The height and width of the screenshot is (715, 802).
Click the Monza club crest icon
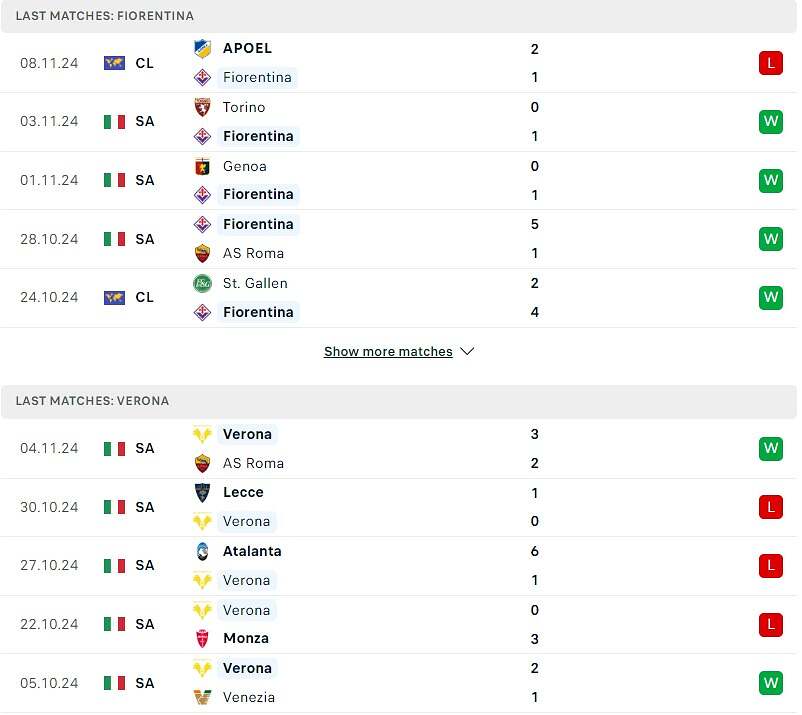pyautogui.click(x=203, y=639)
